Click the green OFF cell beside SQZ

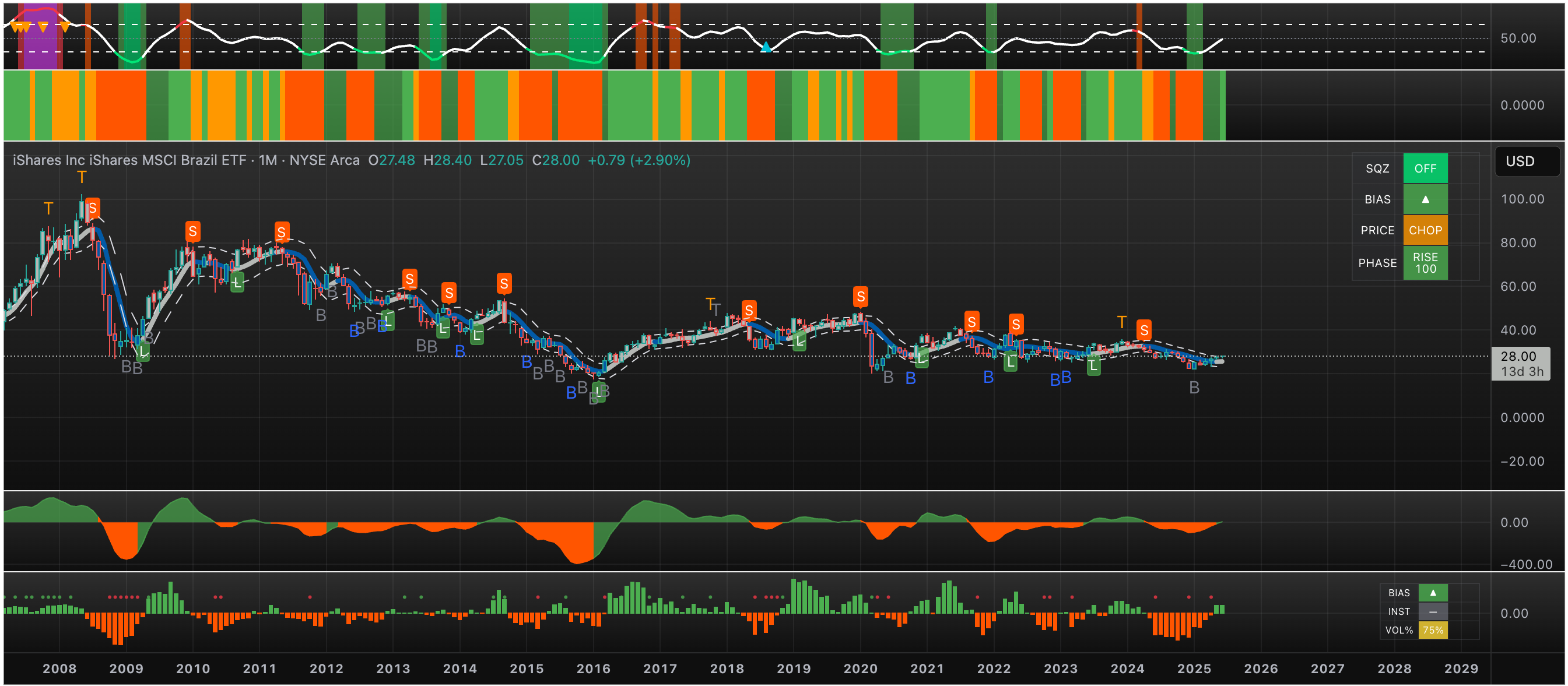tap(1425, 168)
